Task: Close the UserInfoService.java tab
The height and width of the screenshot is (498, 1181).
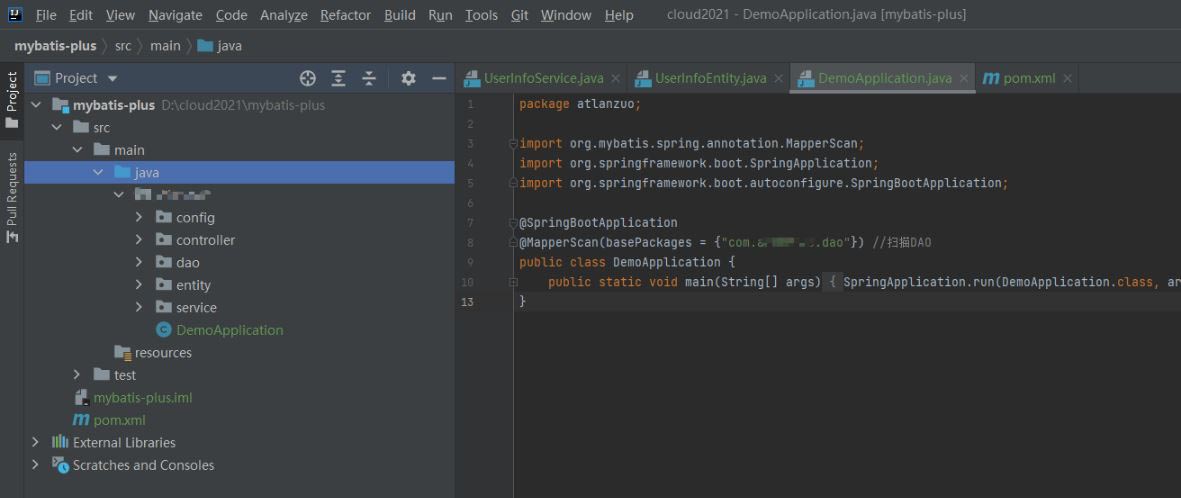Action: coord(615,78)
